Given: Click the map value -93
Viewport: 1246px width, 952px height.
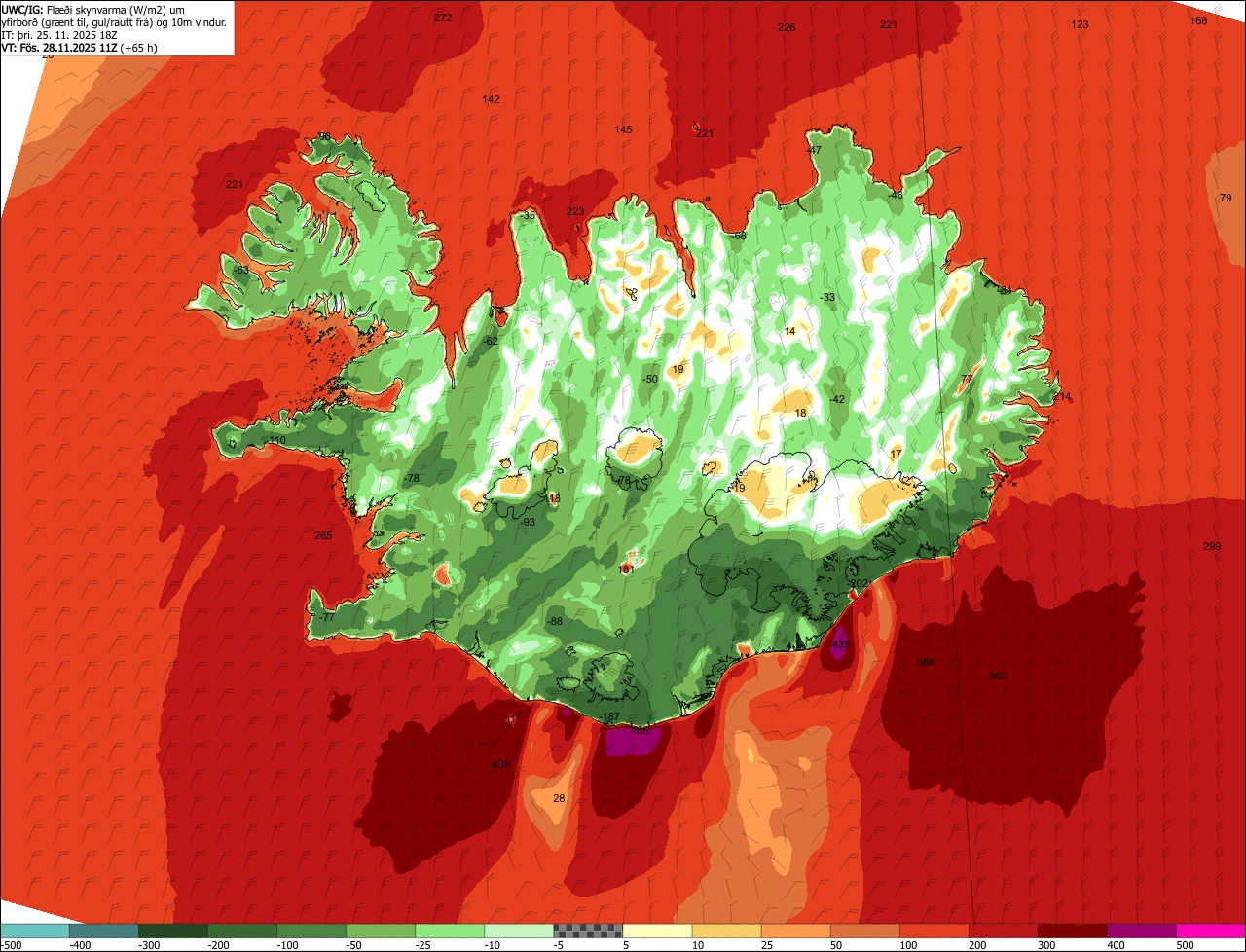Looking at the screenshot, I should point(528,522).
